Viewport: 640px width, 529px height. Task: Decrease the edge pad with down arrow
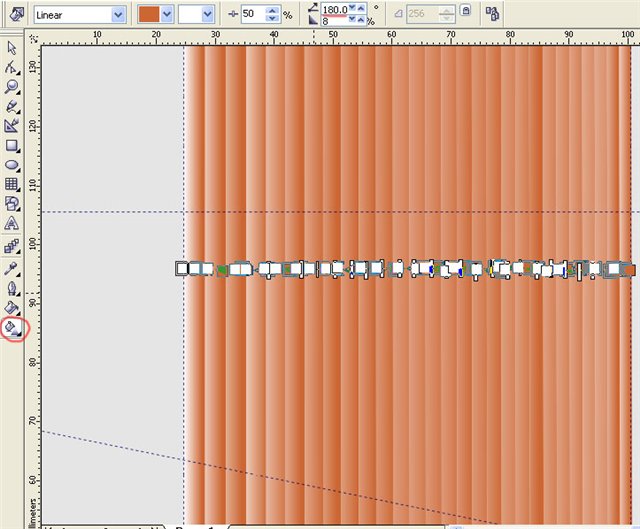tap(352, 20)
